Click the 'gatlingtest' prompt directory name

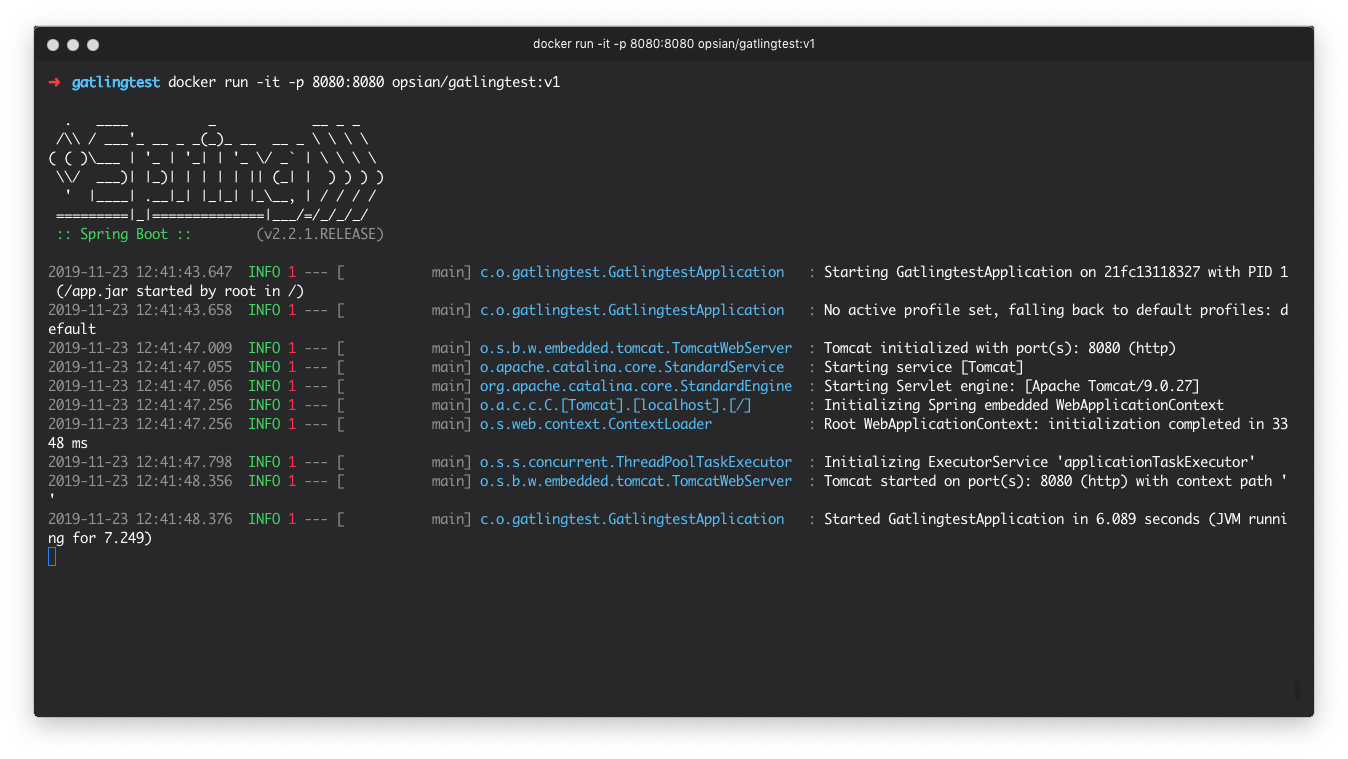(x=116, y=82)
